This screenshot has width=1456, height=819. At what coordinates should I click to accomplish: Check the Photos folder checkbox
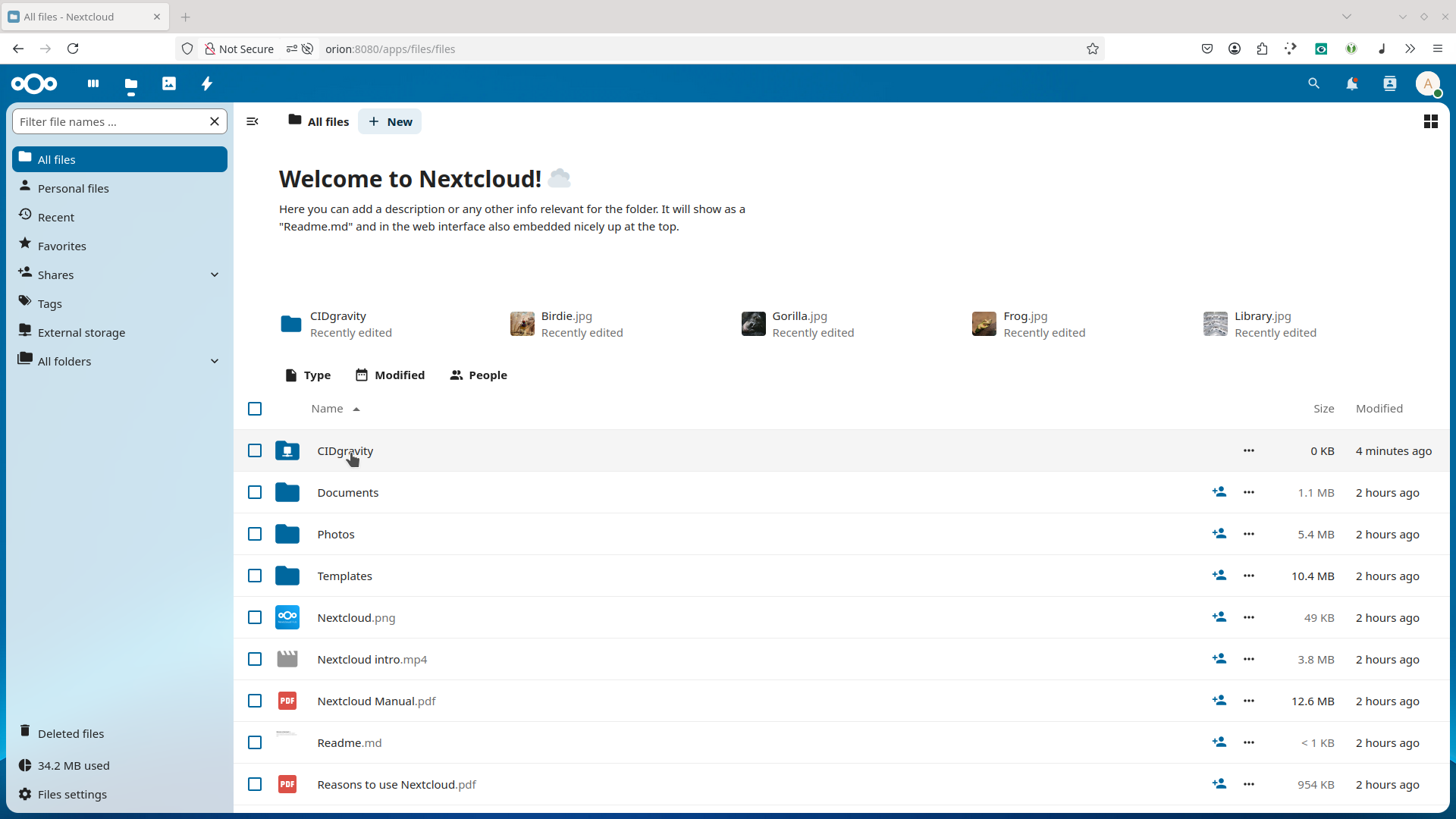255,534
